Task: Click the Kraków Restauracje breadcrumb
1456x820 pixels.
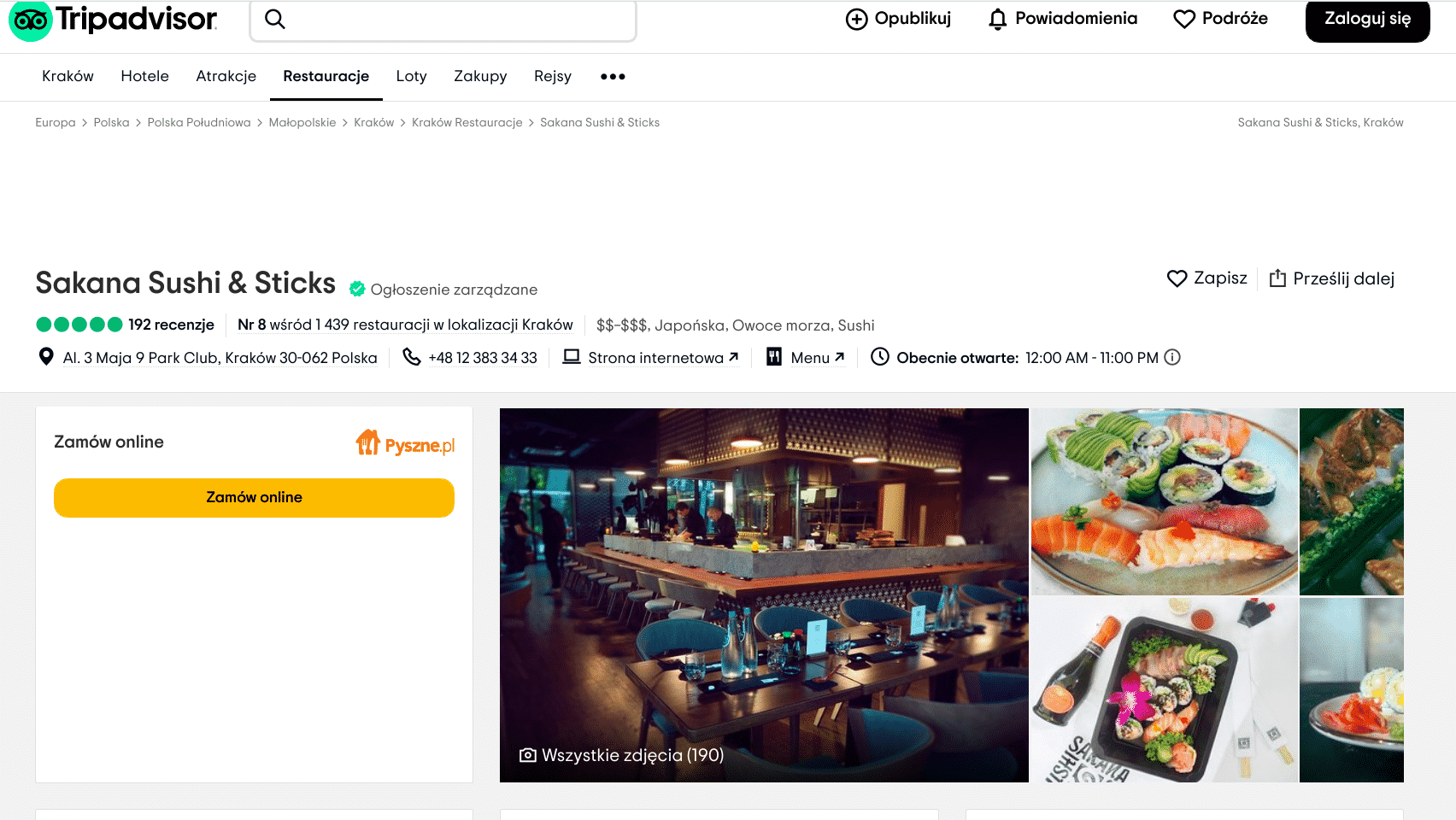Action: [x=467, y=123]
